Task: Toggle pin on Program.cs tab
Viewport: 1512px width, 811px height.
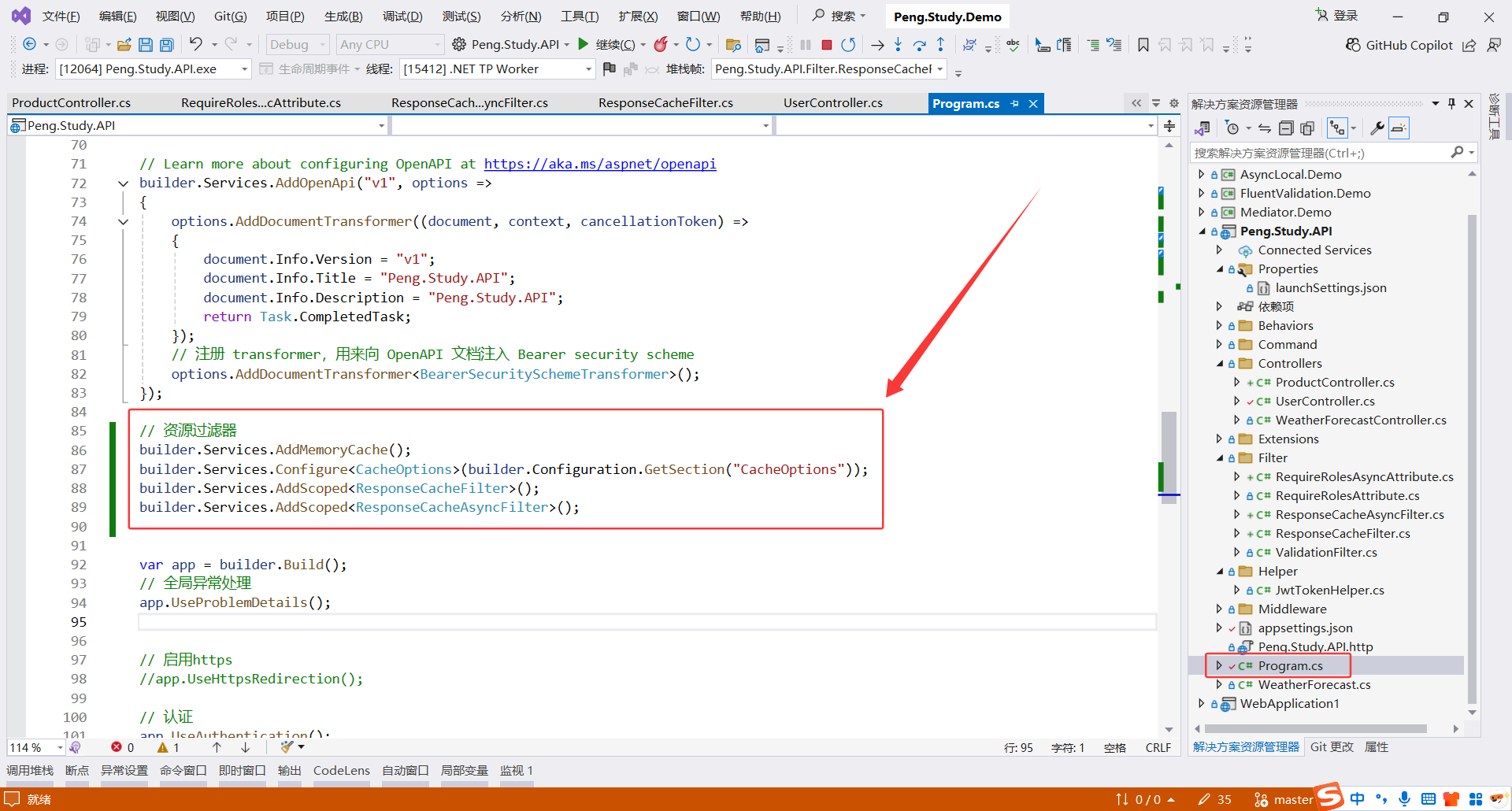Action: pyautogui.click(x=1015, y=104)
